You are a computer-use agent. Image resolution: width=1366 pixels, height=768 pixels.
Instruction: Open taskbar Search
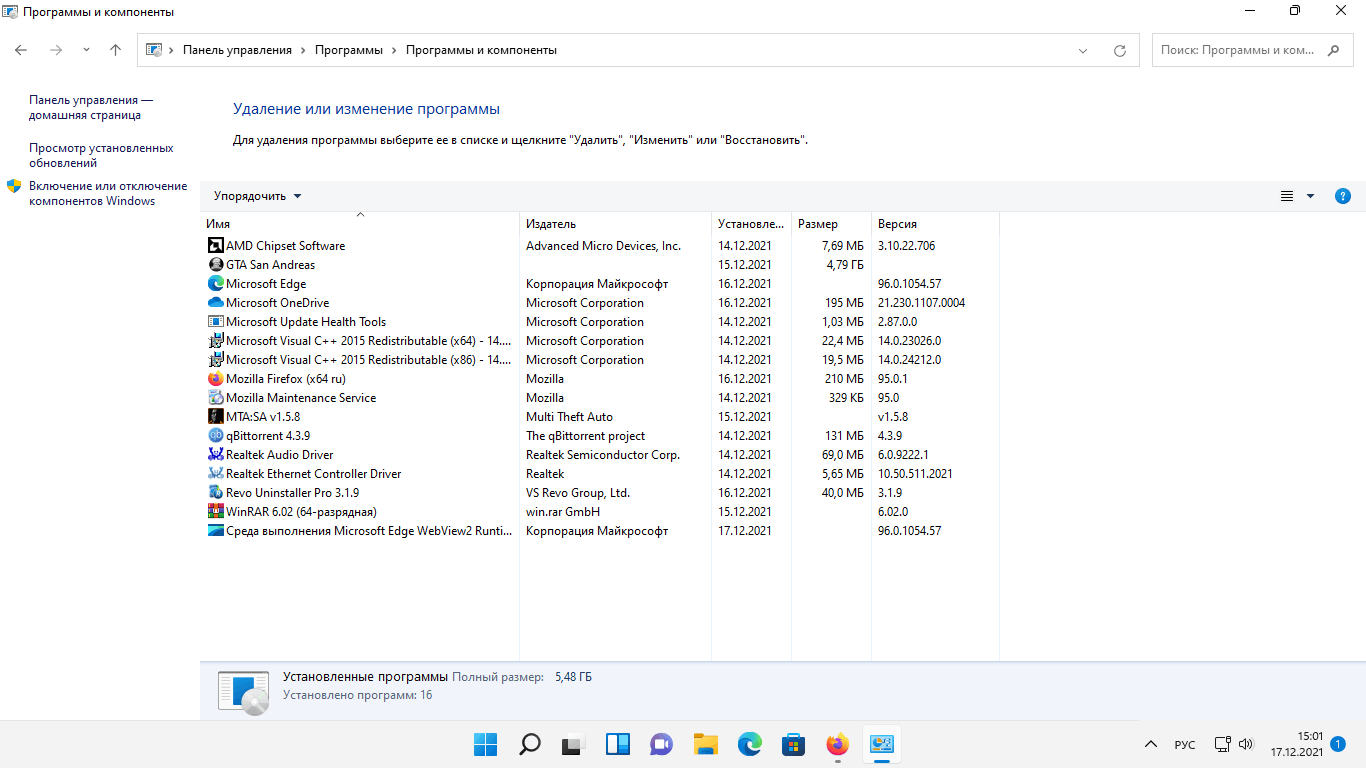tap(529, 744)
